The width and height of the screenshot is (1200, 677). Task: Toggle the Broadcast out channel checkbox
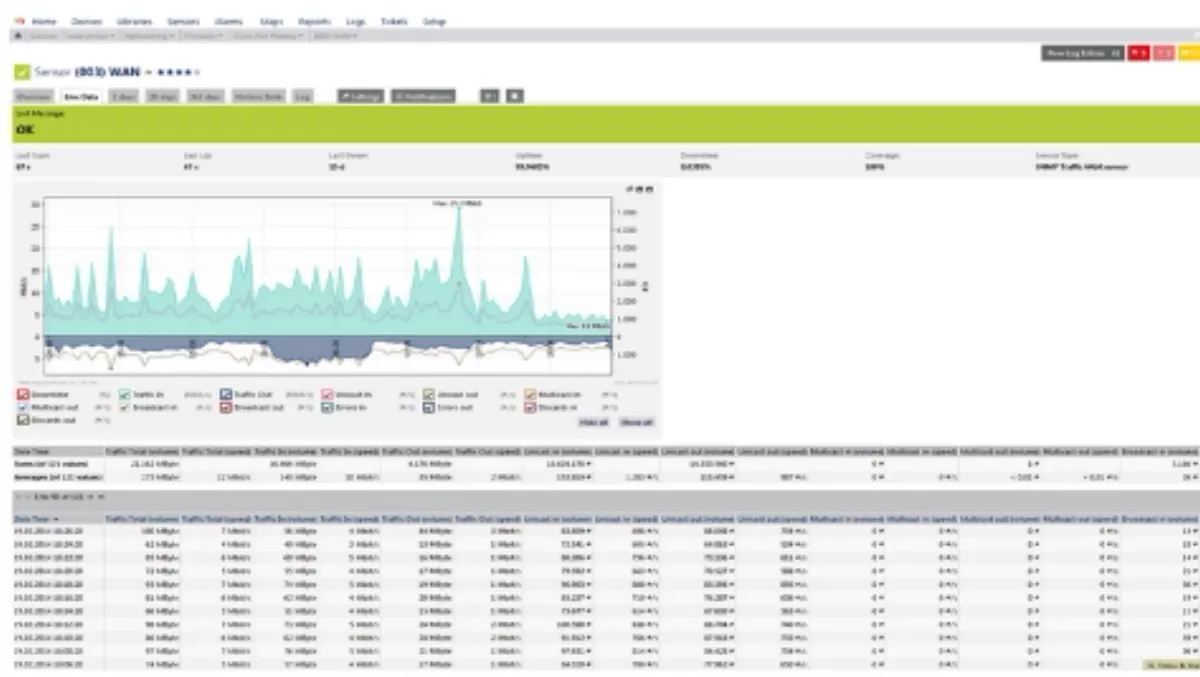226,408
